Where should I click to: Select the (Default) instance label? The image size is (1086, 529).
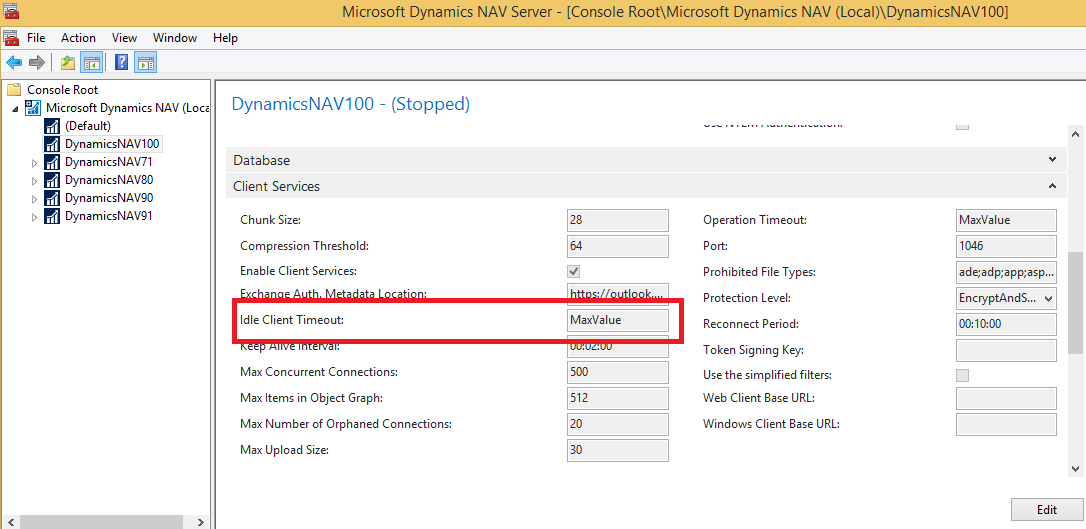pyautogui.click(x=87, y=125)
